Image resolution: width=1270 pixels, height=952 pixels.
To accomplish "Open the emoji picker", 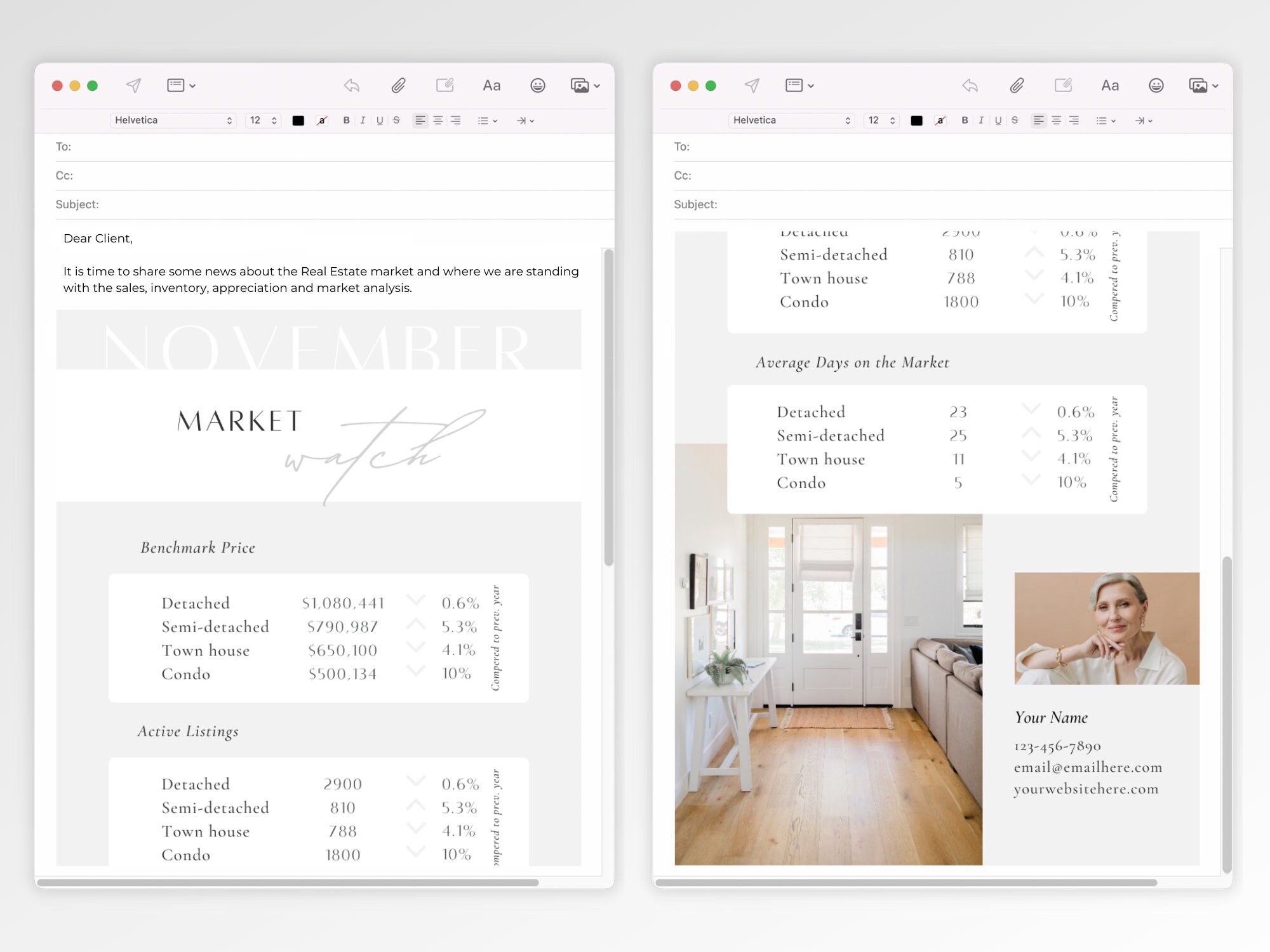I will pos(537,85).
